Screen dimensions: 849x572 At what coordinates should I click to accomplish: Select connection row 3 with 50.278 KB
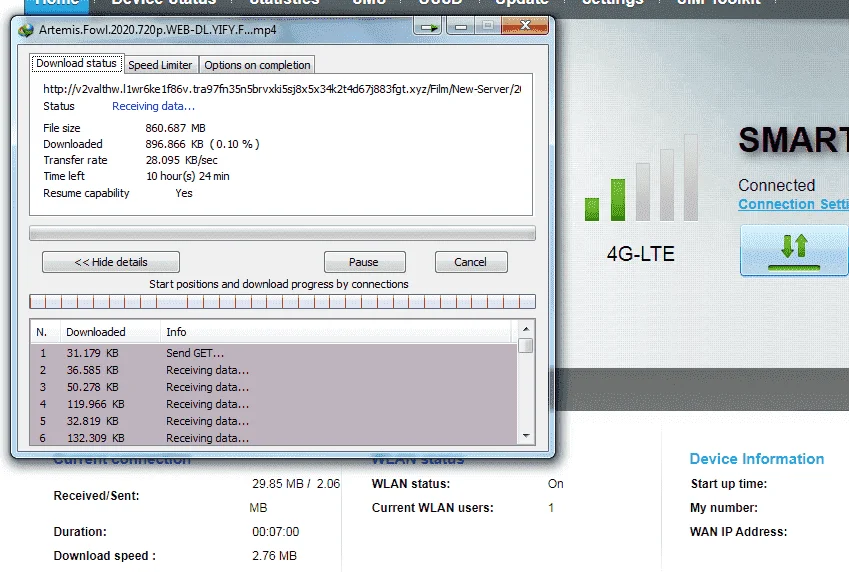point(274,387)
